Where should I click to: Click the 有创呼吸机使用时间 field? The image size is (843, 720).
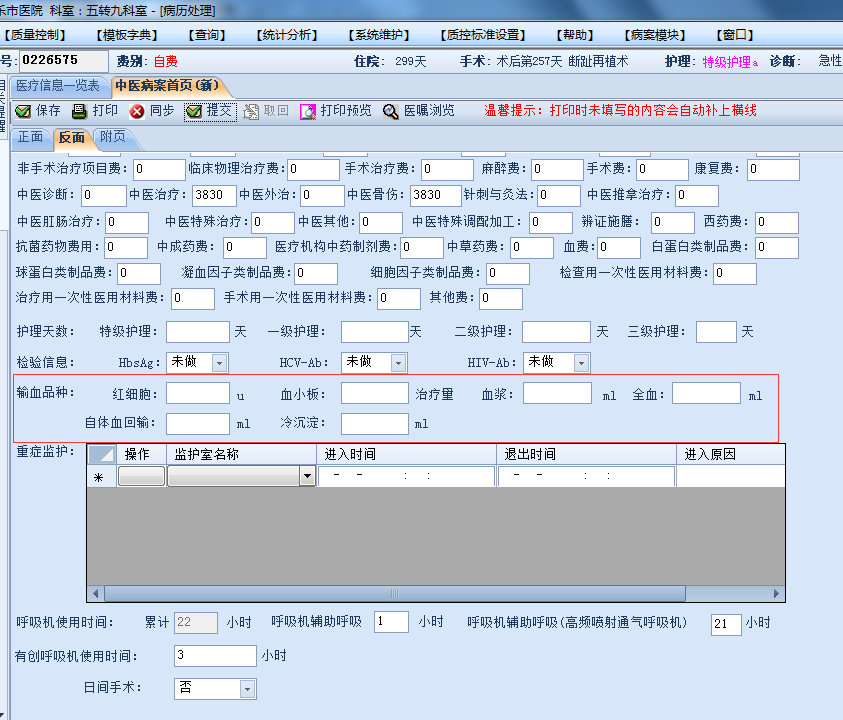(x=215, y=655)
